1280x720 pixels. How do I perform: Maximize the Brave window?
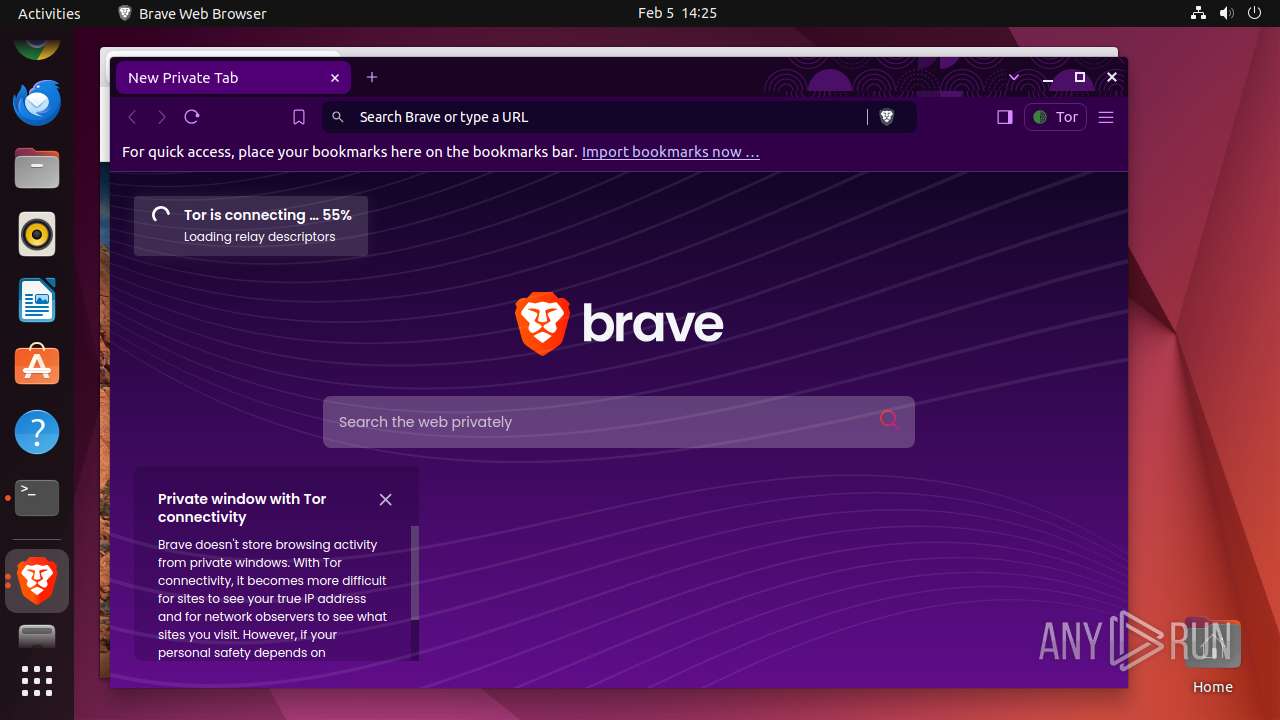coord(1079,77)
